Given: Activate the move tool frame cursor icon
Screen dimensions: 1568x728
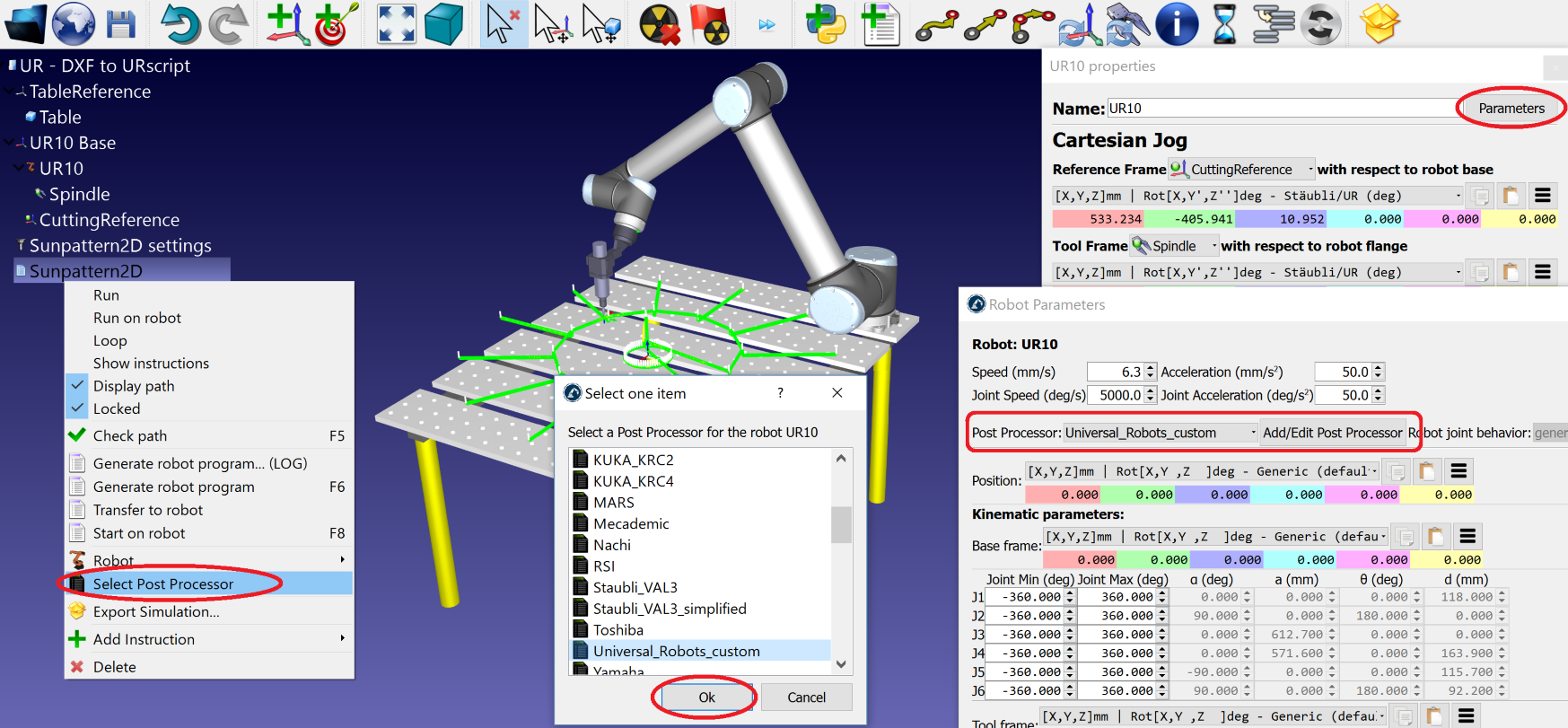Looking at the screenshot, I should tap(600, 24).
